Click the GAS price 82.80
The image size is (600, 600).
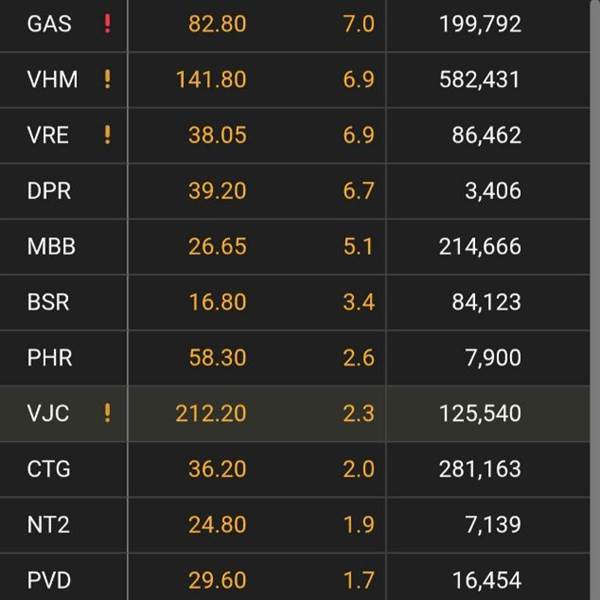[x=217, y=24]
